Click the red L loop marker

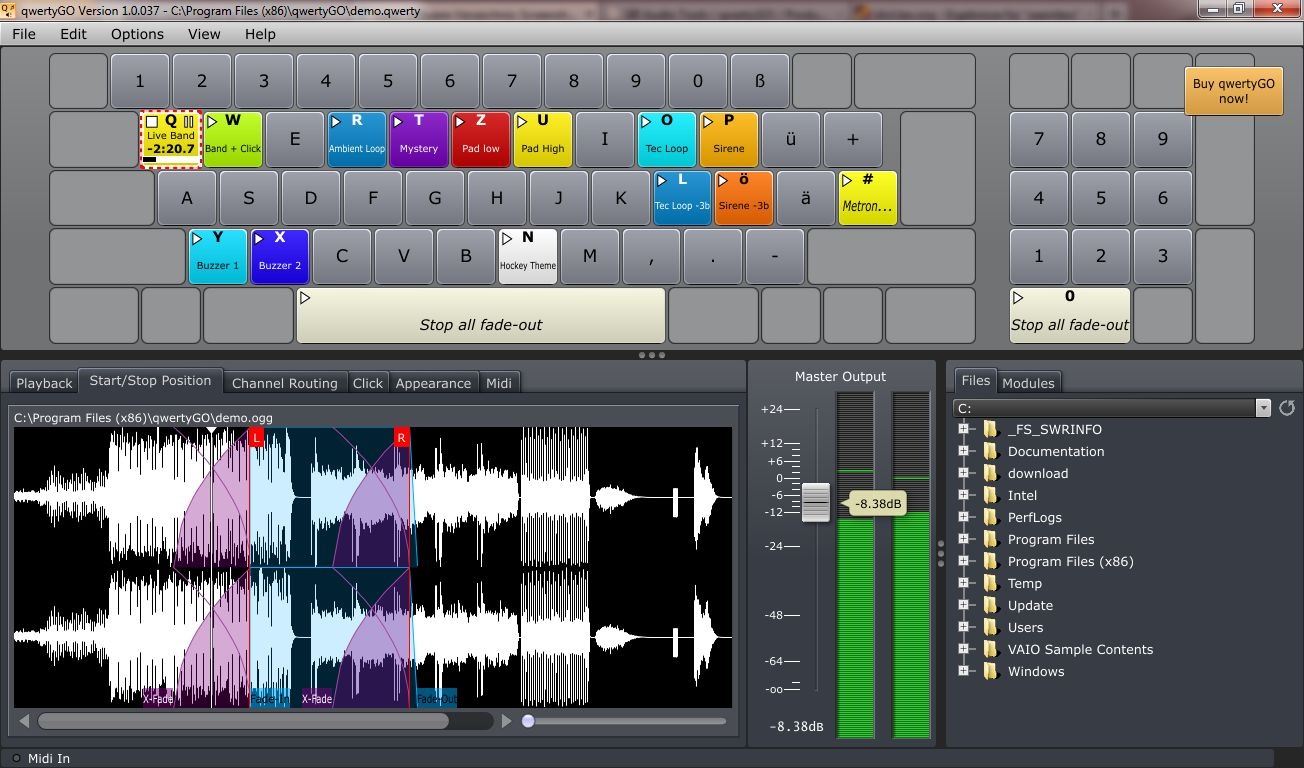pyautogui.click(x=256, y=438)
